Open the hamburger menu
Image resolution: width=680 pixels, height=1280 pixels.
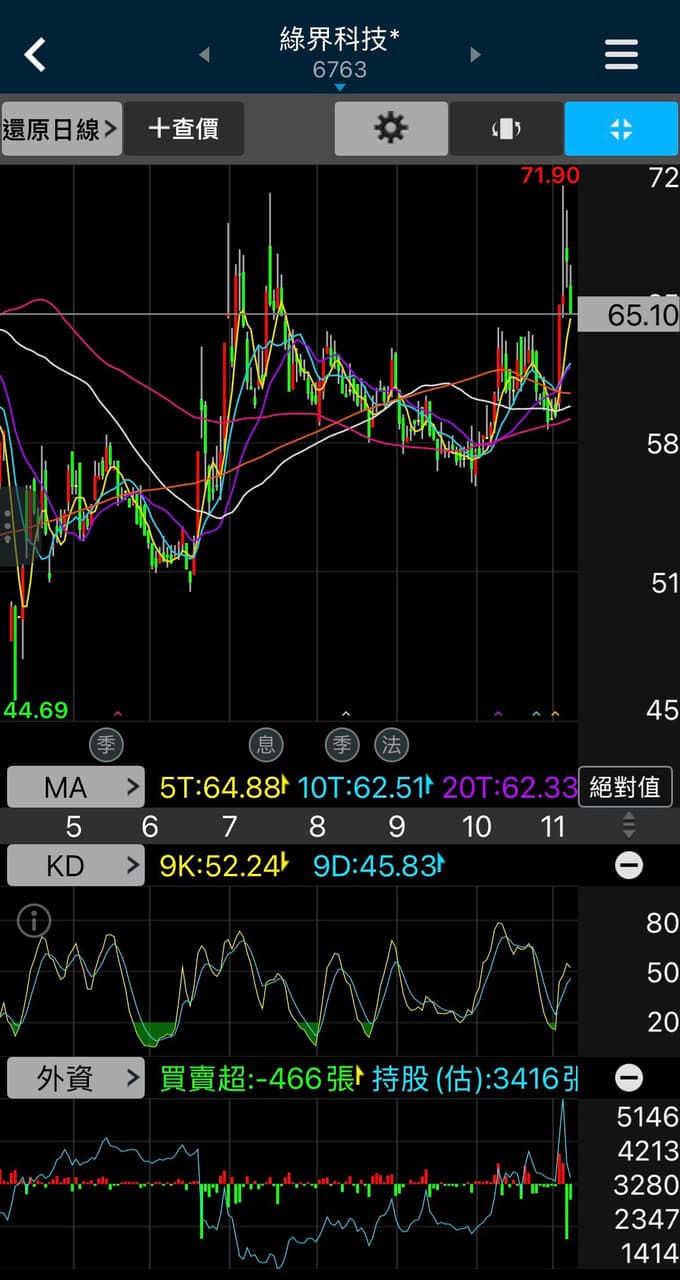click(x=621, y=54)
